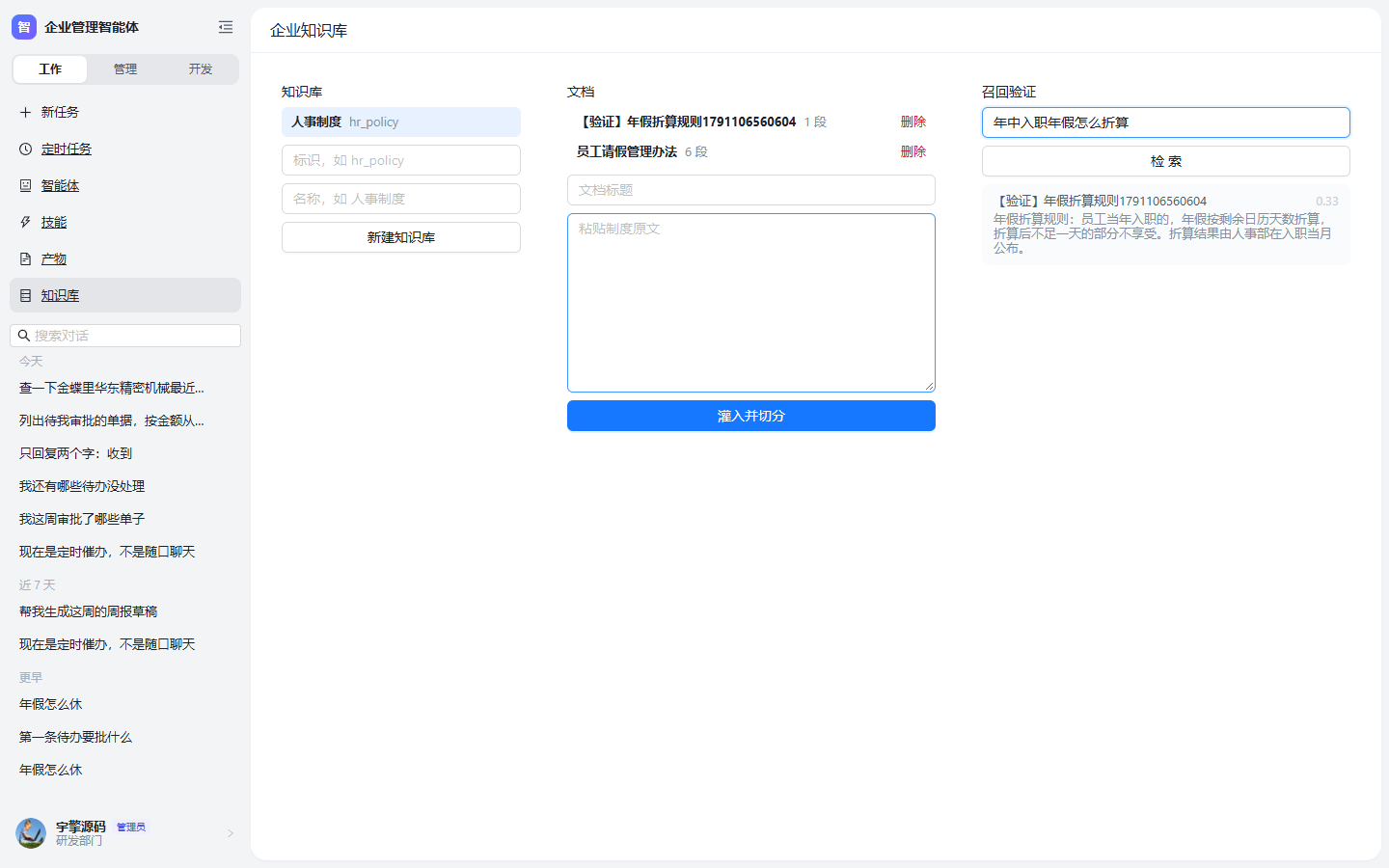Screen dimensions: 1389x868
Task: Expand the user menu chevron beside 宇擎源码
Action: pyautogui.click(x=231, y=833)
